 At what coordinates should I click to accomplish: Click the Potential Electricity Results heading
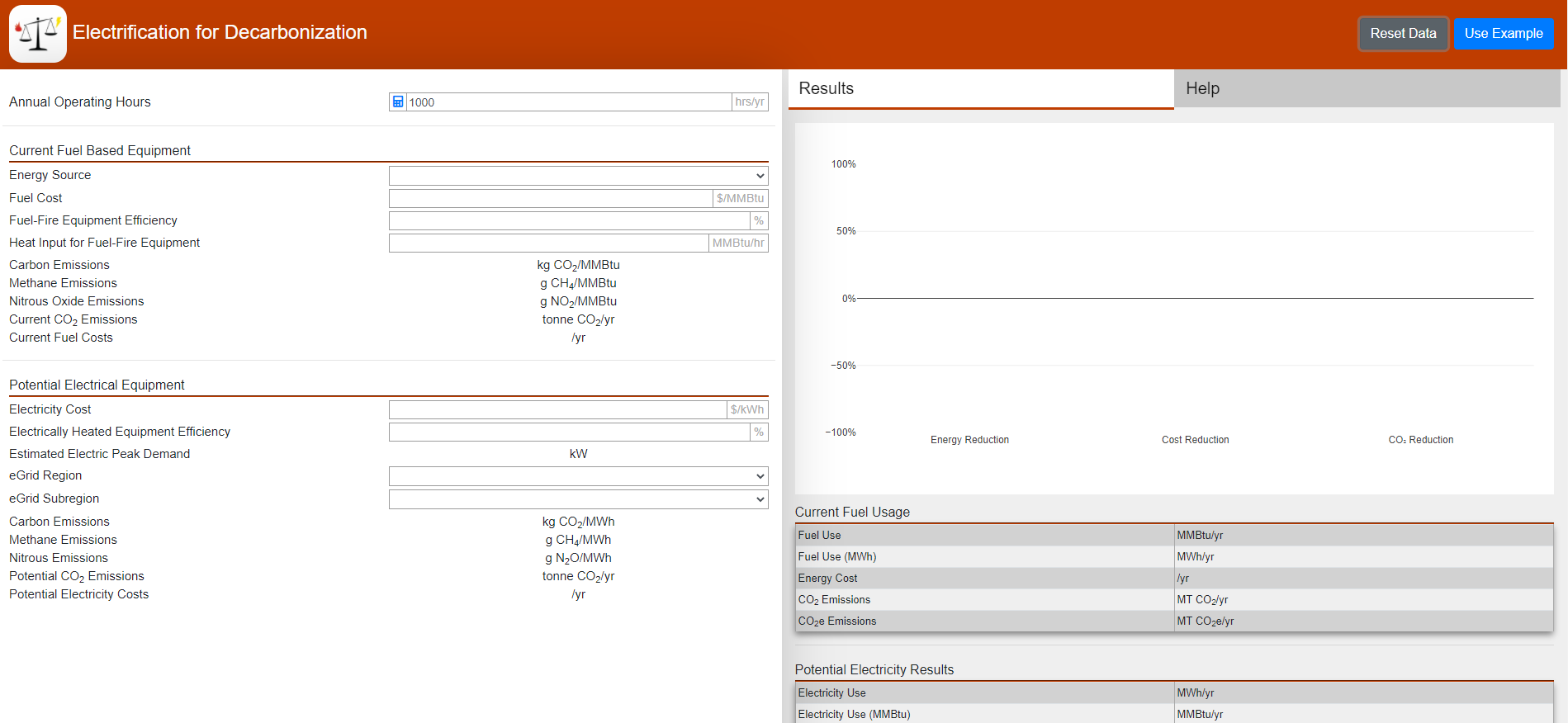point(874,669)
